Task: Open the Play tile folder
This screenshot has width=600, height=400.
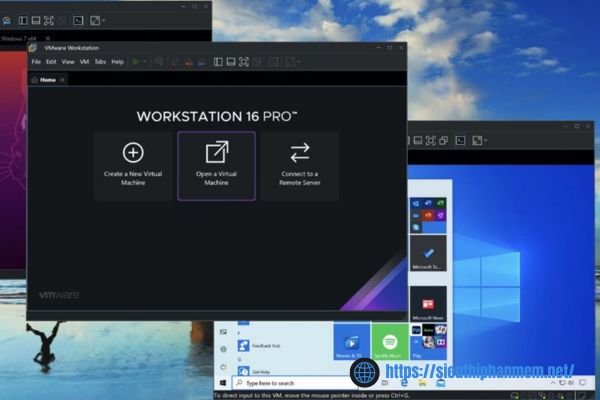Action: tap(428, 342)
